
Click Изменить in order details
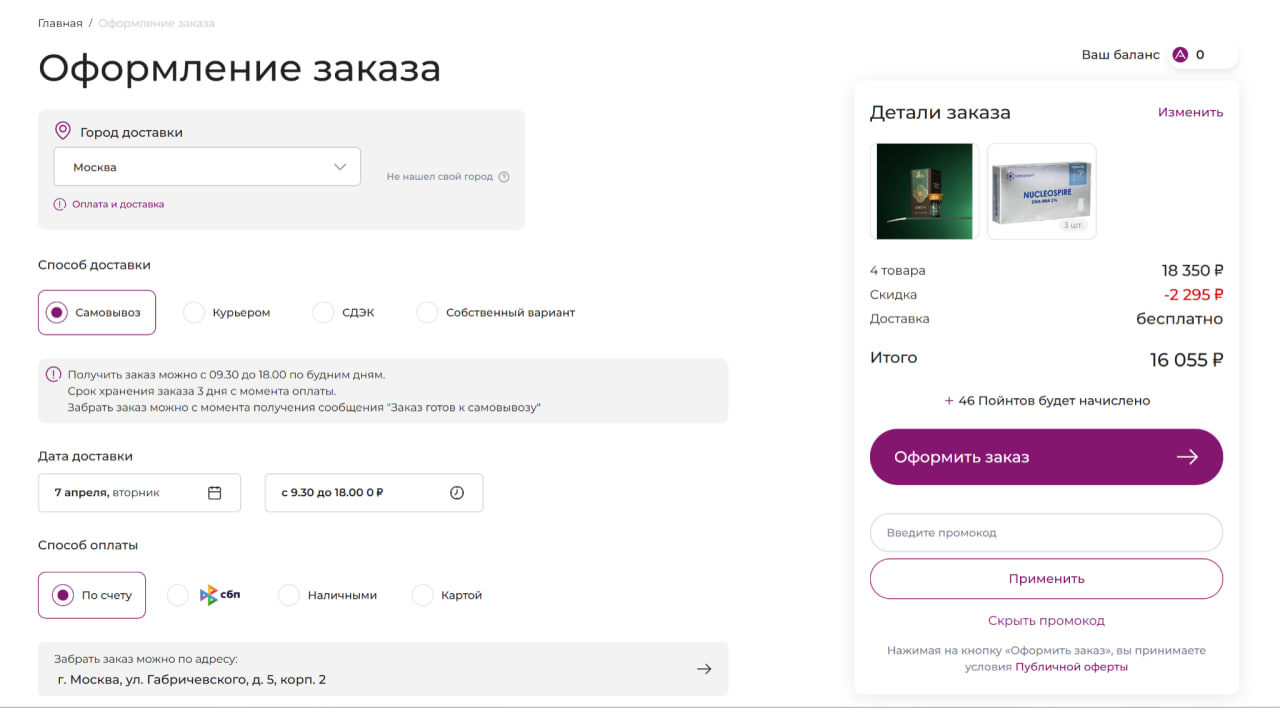point(1190,112)
